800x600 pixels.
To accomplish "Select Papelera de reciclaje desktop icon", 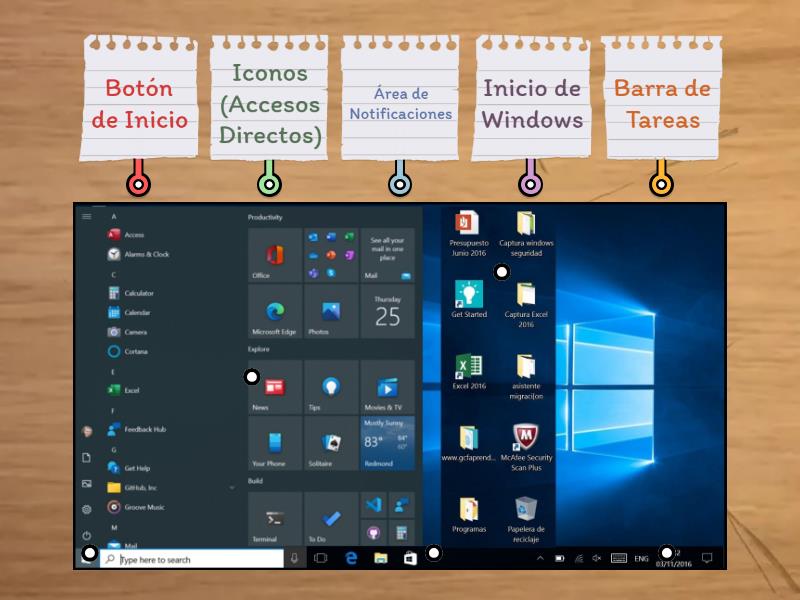I will (526, 519).
